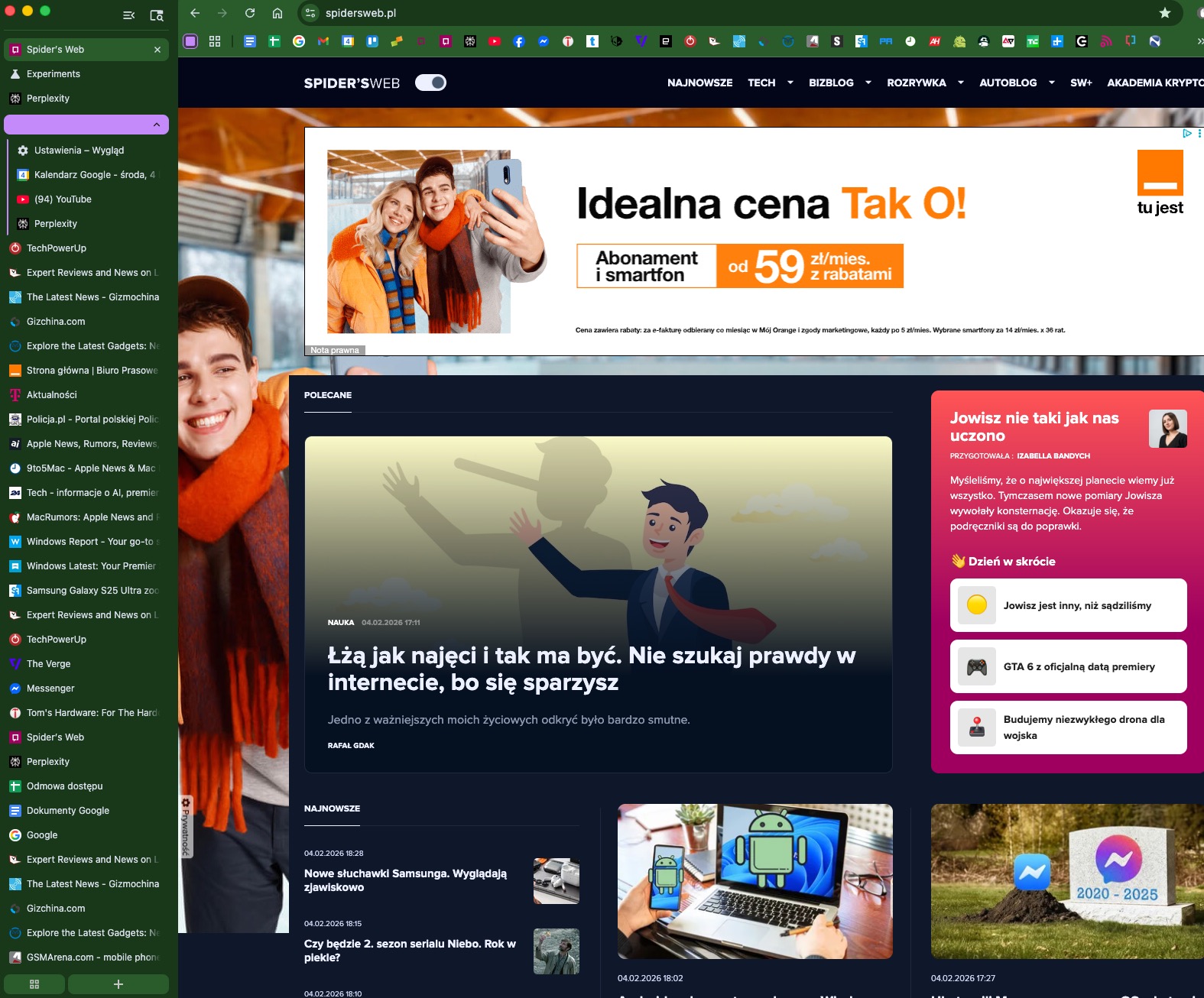
Task: Bookmark this page with the star icon
Action: click(1164, 13)
